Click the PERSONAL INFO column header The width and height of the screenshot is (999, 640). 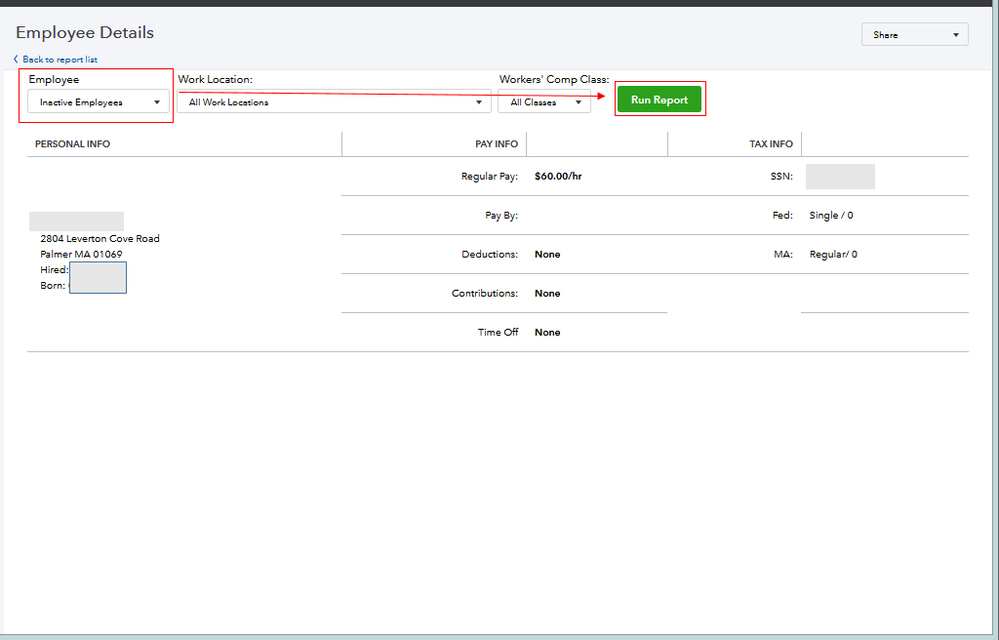point(73,144)
